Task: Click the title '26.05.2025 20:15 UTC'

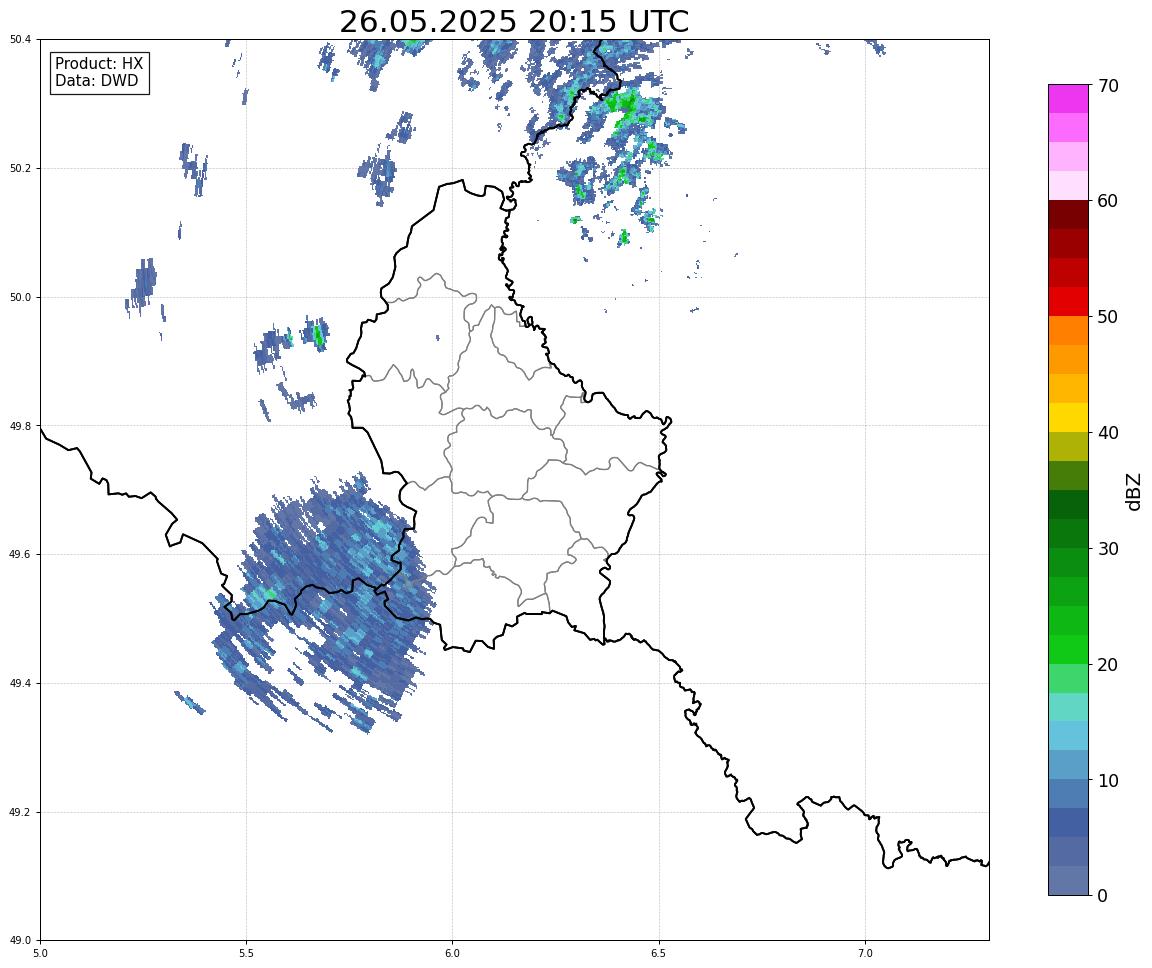Action: [514, 21]
